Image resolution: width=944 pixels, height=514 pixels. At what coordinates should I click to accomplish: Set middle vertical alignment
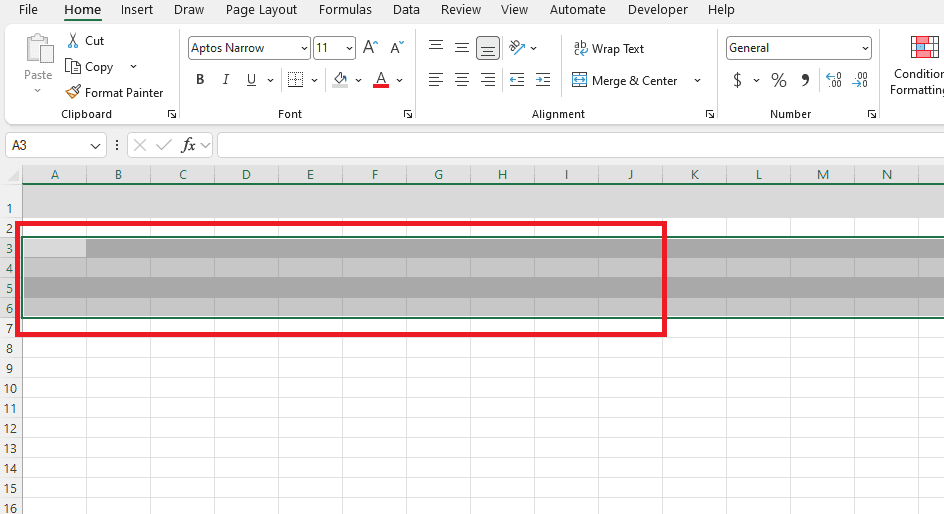point(462,48)
